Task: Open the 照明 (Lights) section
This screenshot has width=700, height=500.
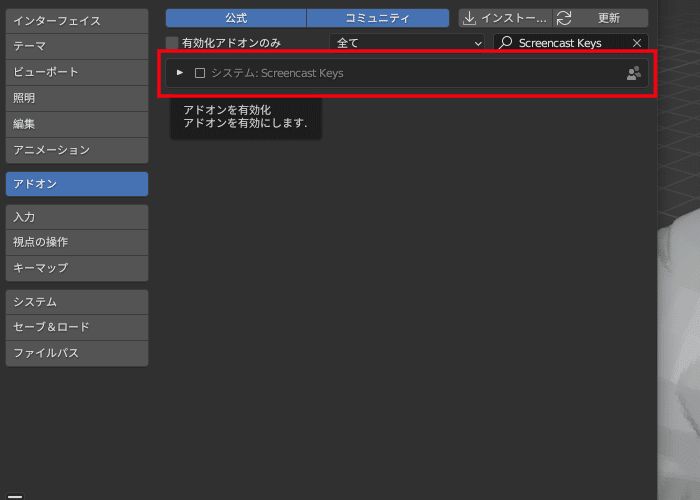Action: coord(77,98)
